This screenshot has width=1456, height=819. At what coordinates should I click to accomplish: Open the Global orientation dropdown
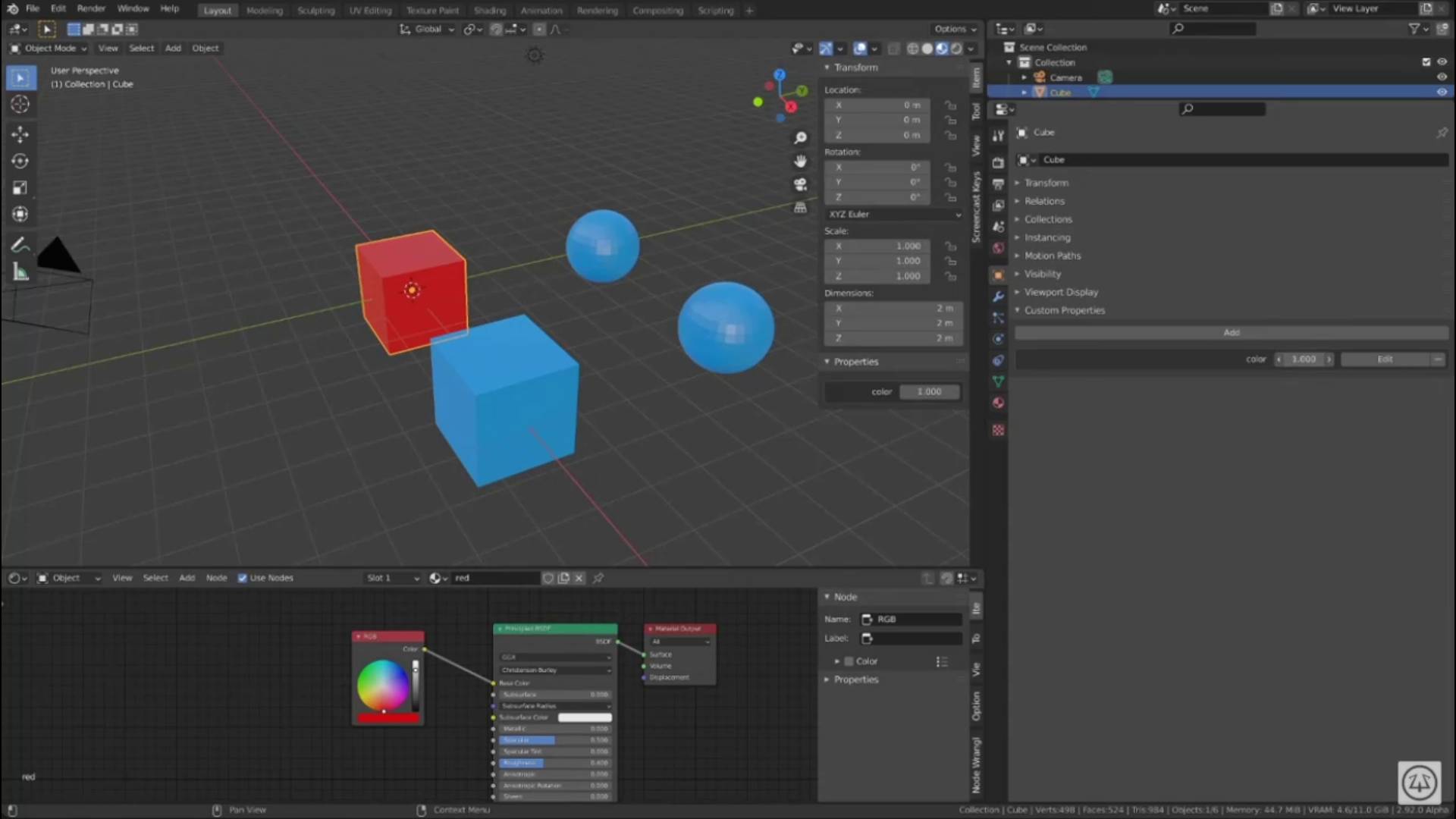pyautogui.click(x=427, y=29)
